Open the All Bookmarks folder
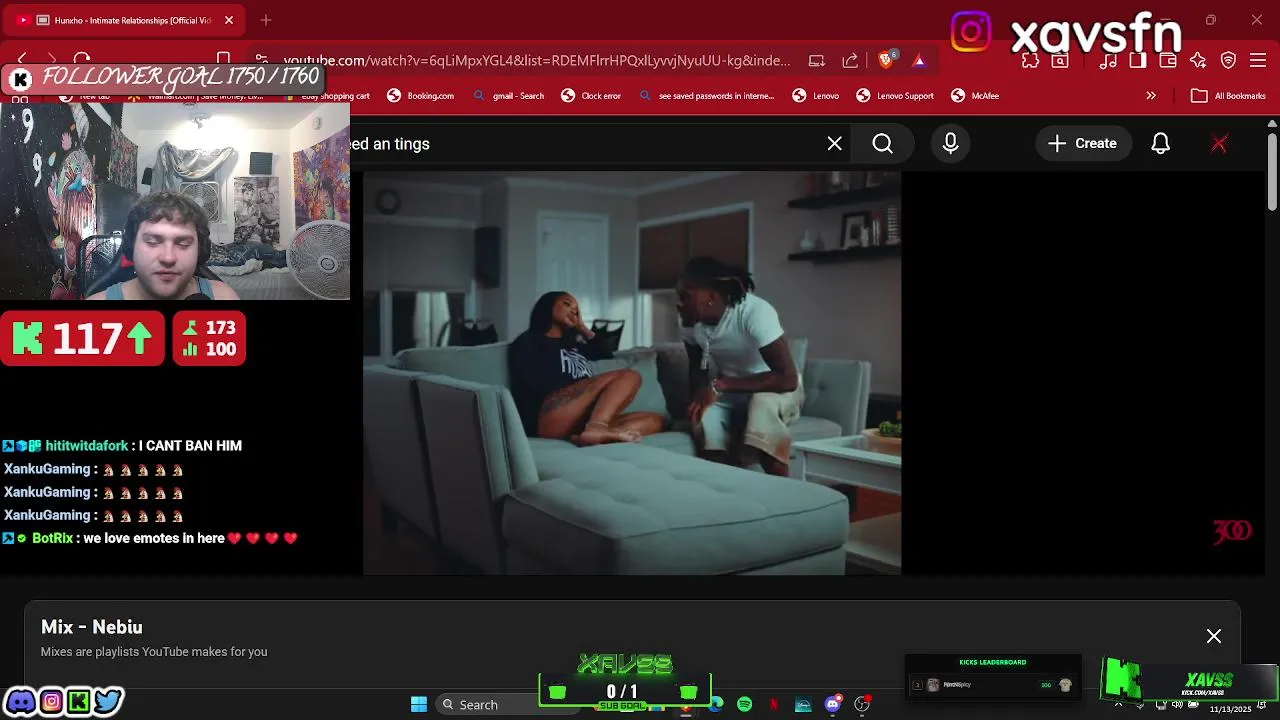 pyautogui.click(x=1229, y=96)
